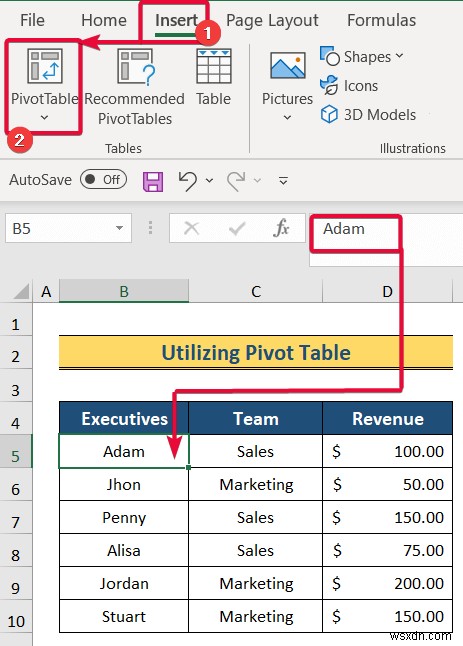Select column B header
Screen dimensions: 463x646
click(x=124, y=291)
